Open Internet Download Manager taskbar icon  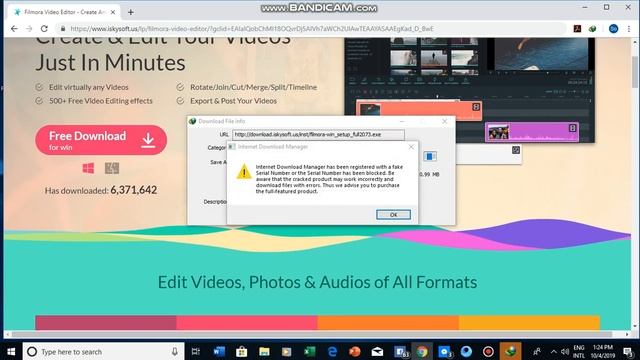(510, 351)
